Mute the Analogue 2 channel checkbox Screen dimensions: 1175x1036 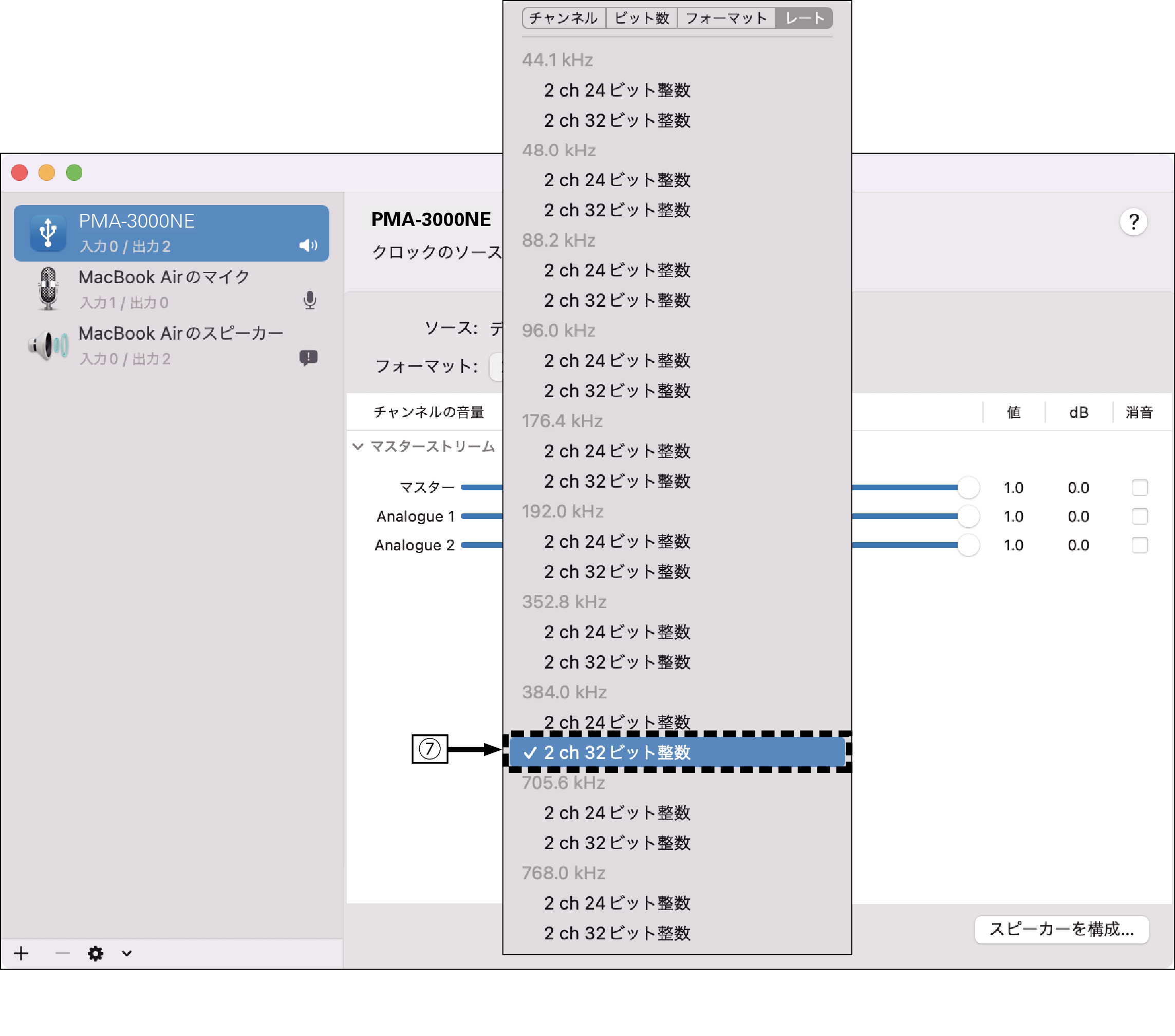(1140, 545)
